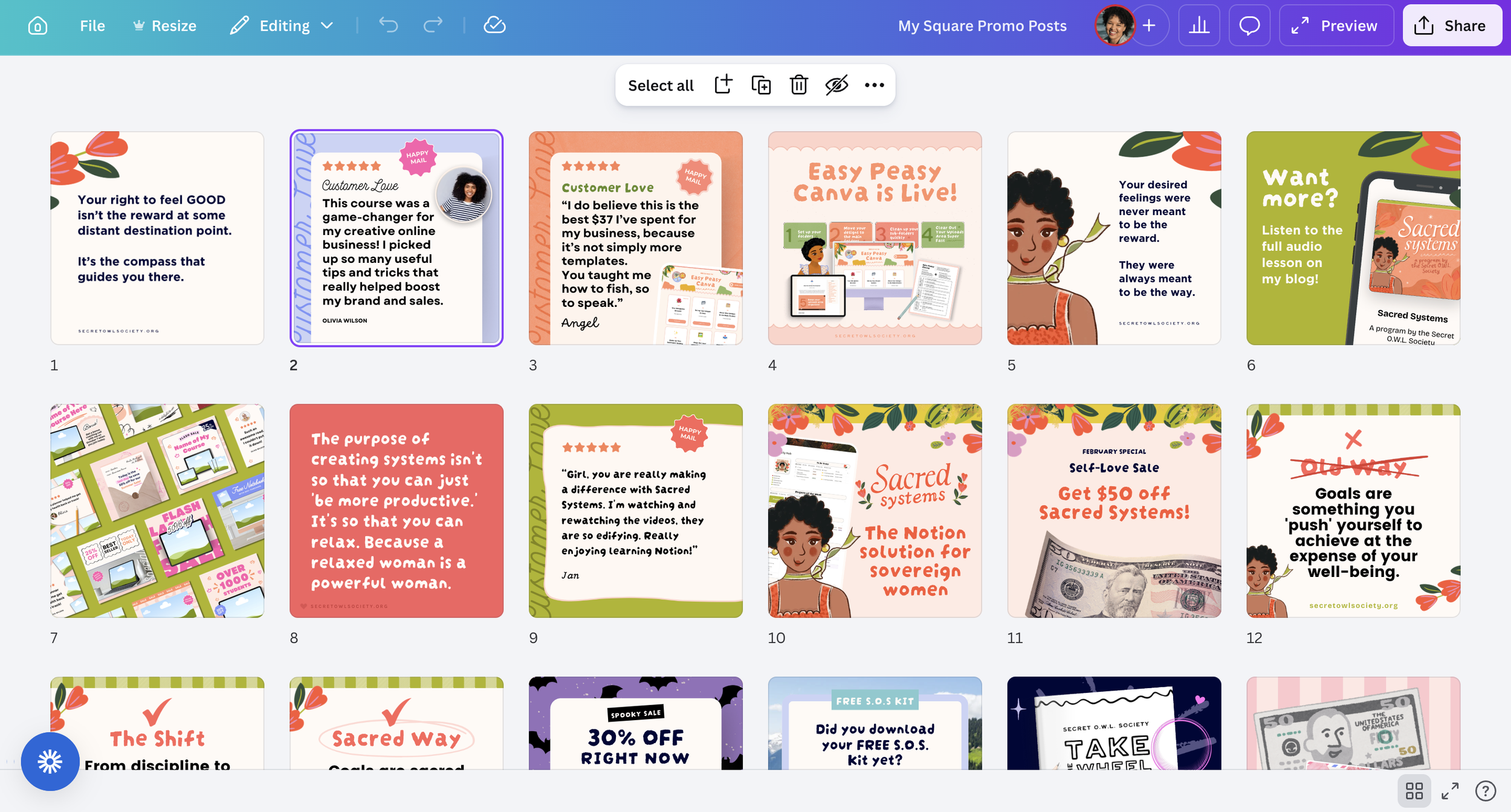Hide selected page with eye-slash toggle

pos(837,85)
